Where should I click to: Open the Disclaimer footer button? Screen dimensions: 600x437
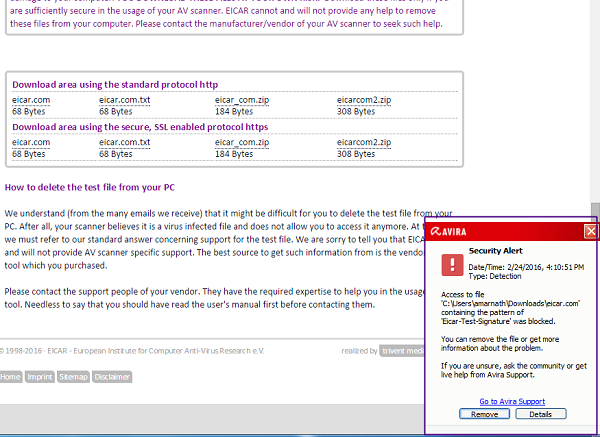click(112, 377)
